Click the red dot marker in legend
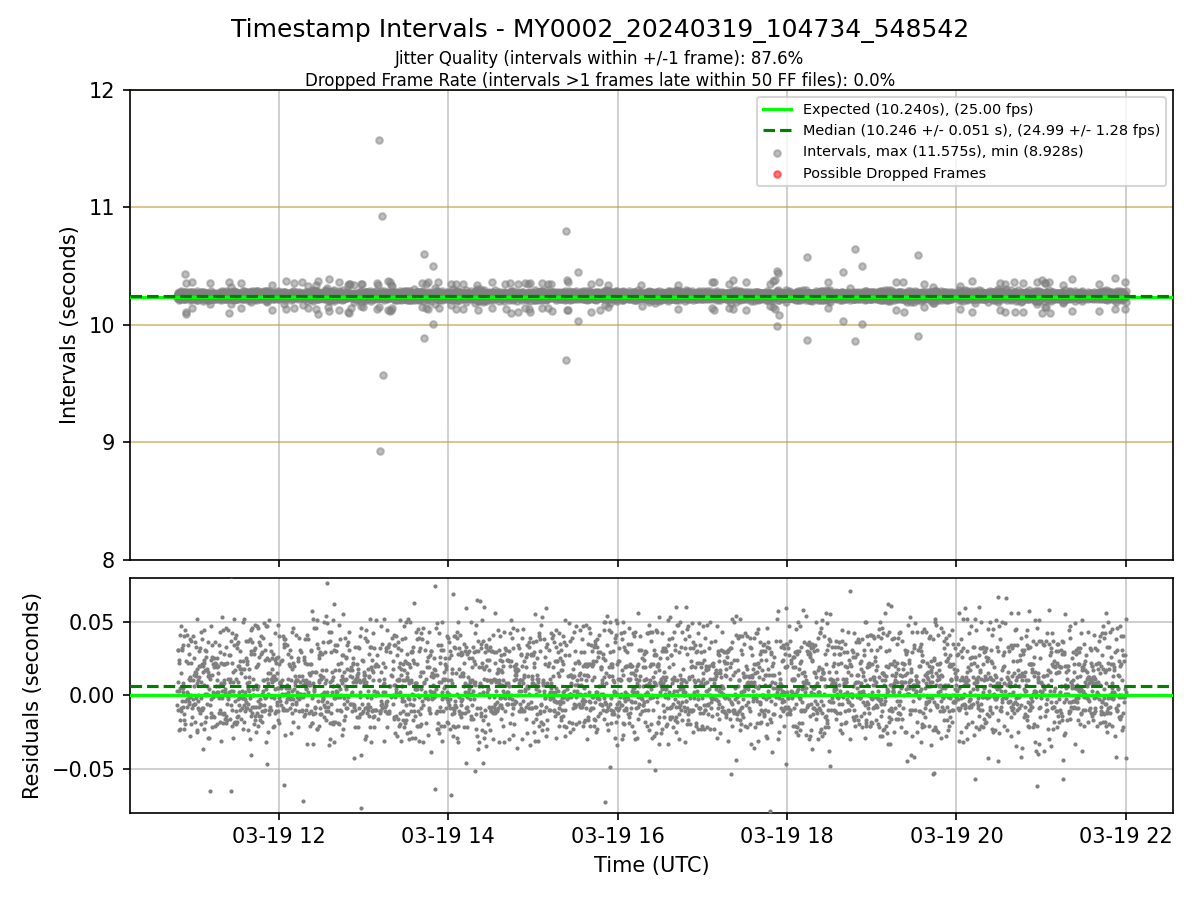This screenshot has width=1200, height=900. [778, 174]
